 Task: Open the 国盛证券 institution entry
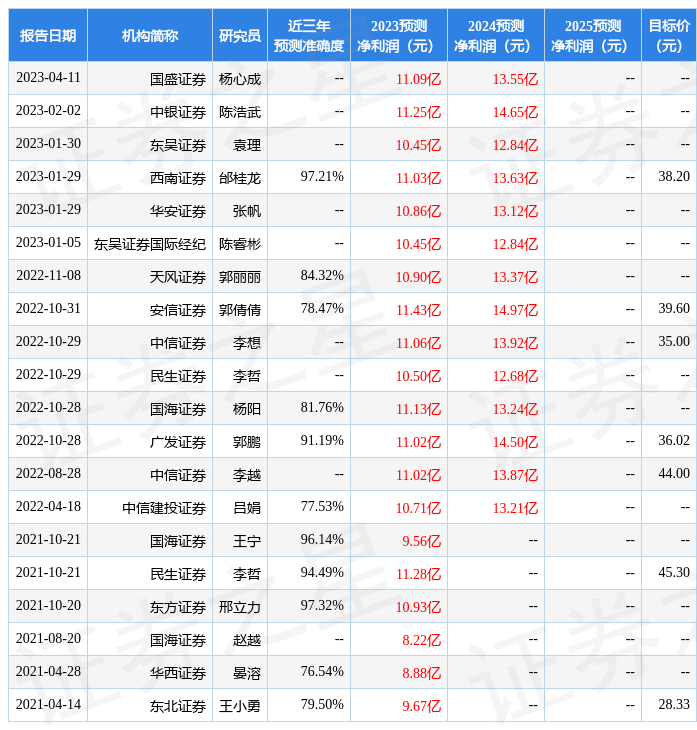coord(178,79)
